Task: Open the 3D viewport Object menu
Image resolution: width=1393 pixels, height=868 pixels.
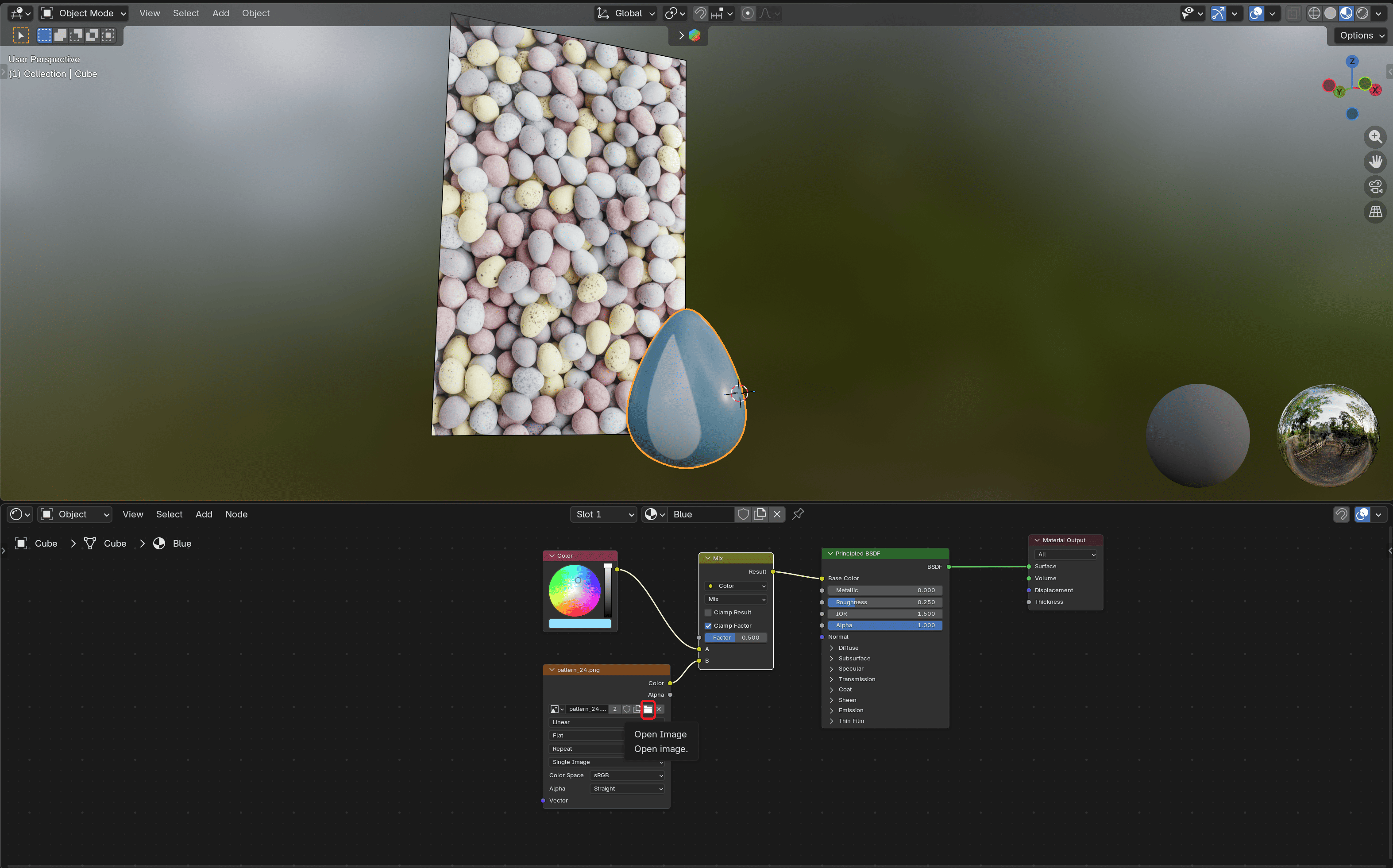Action: tap(255, 13)
